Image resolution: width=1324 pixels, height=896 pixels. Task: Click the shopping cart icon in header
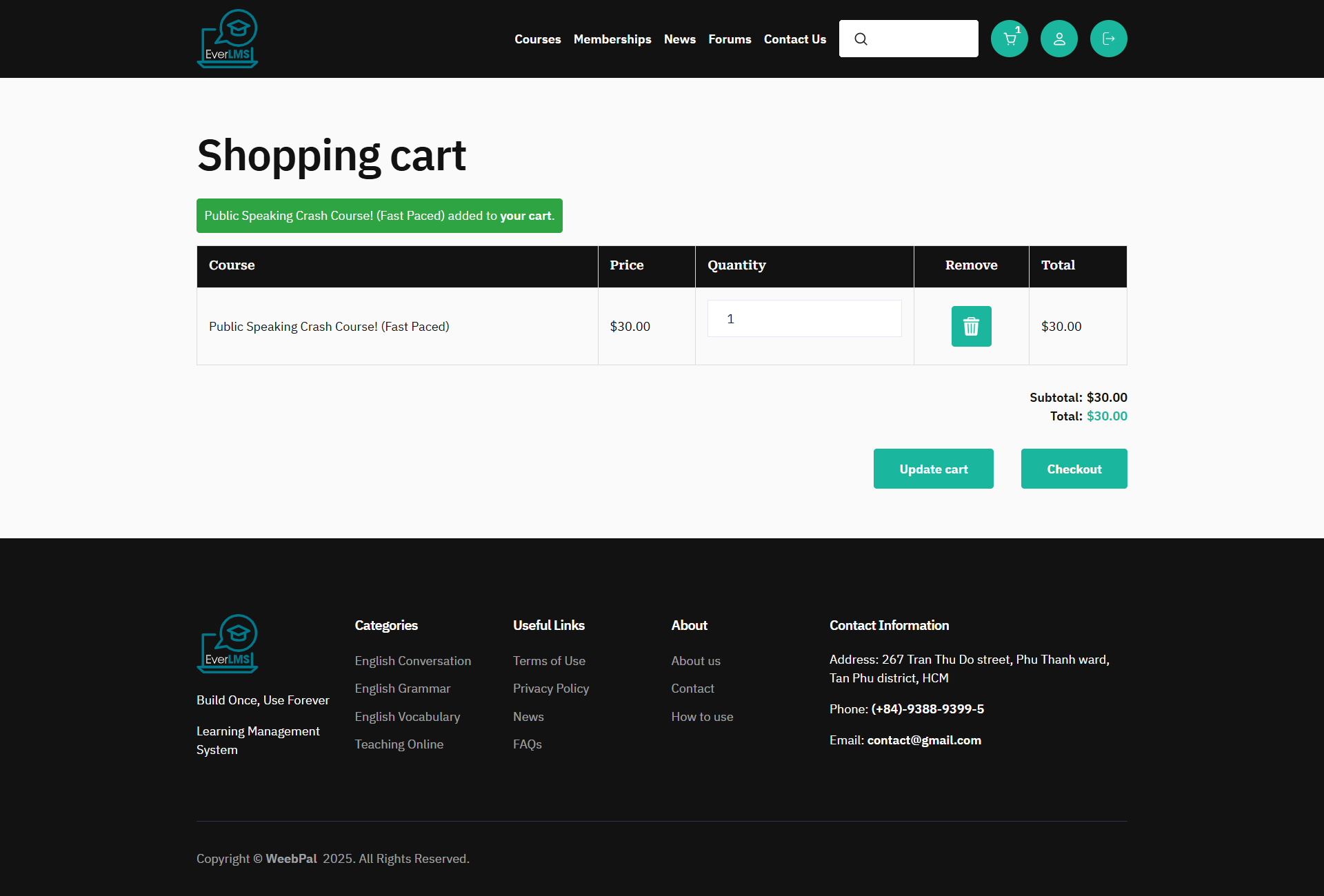pos(1009,39)
